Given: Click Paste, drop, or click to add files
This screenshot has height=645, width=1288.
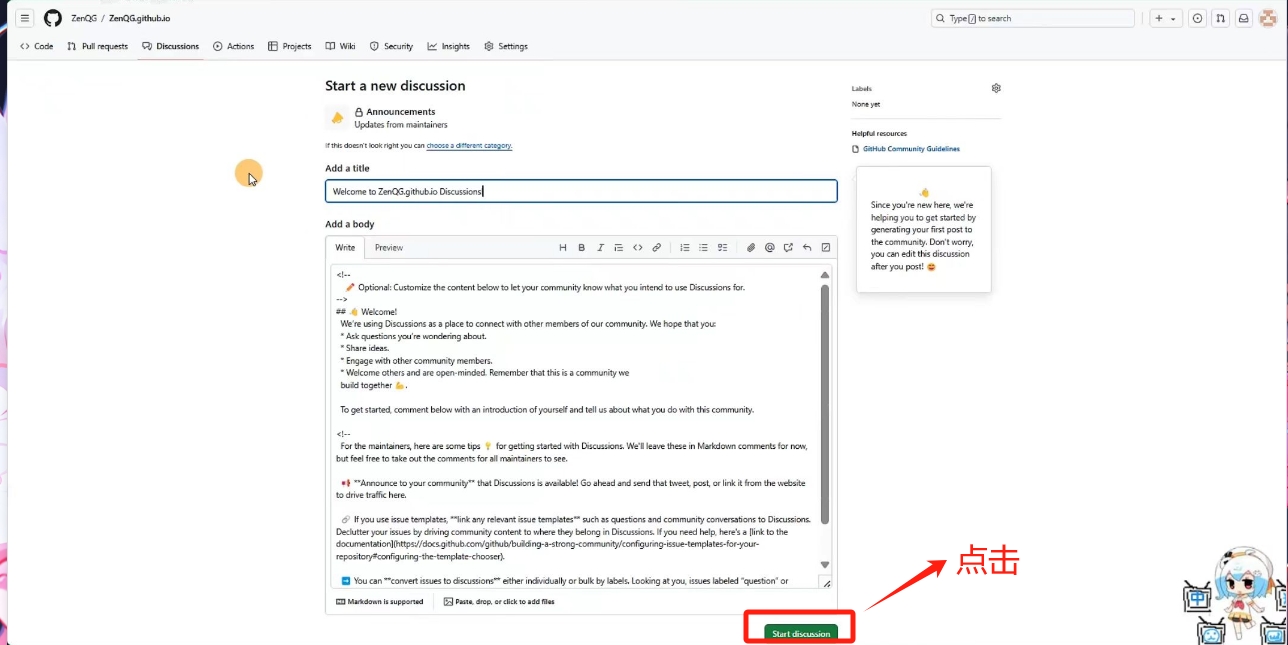Looking at the screenshot, I should [x=499, y=602].
